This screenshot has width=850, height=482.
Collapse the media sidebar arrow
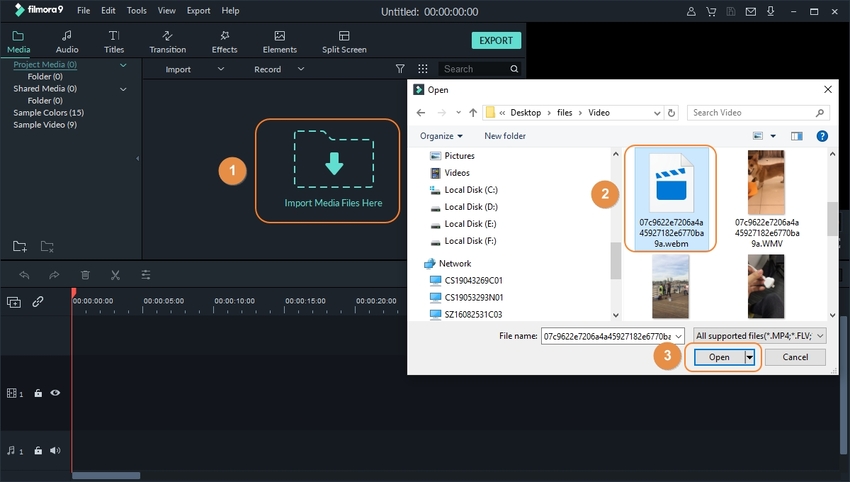(137, 158)
